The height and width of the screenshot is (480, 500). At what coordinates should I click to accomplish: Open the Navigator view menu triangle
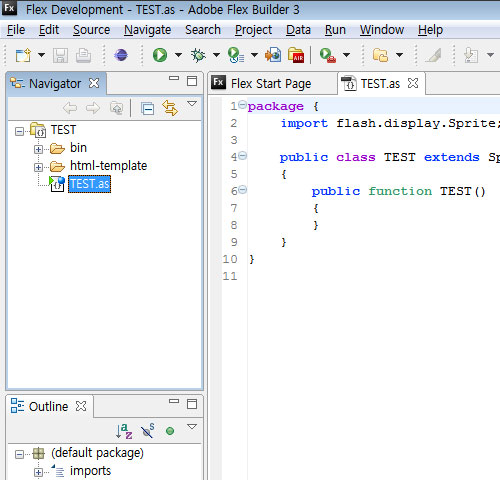click(192, 104)
